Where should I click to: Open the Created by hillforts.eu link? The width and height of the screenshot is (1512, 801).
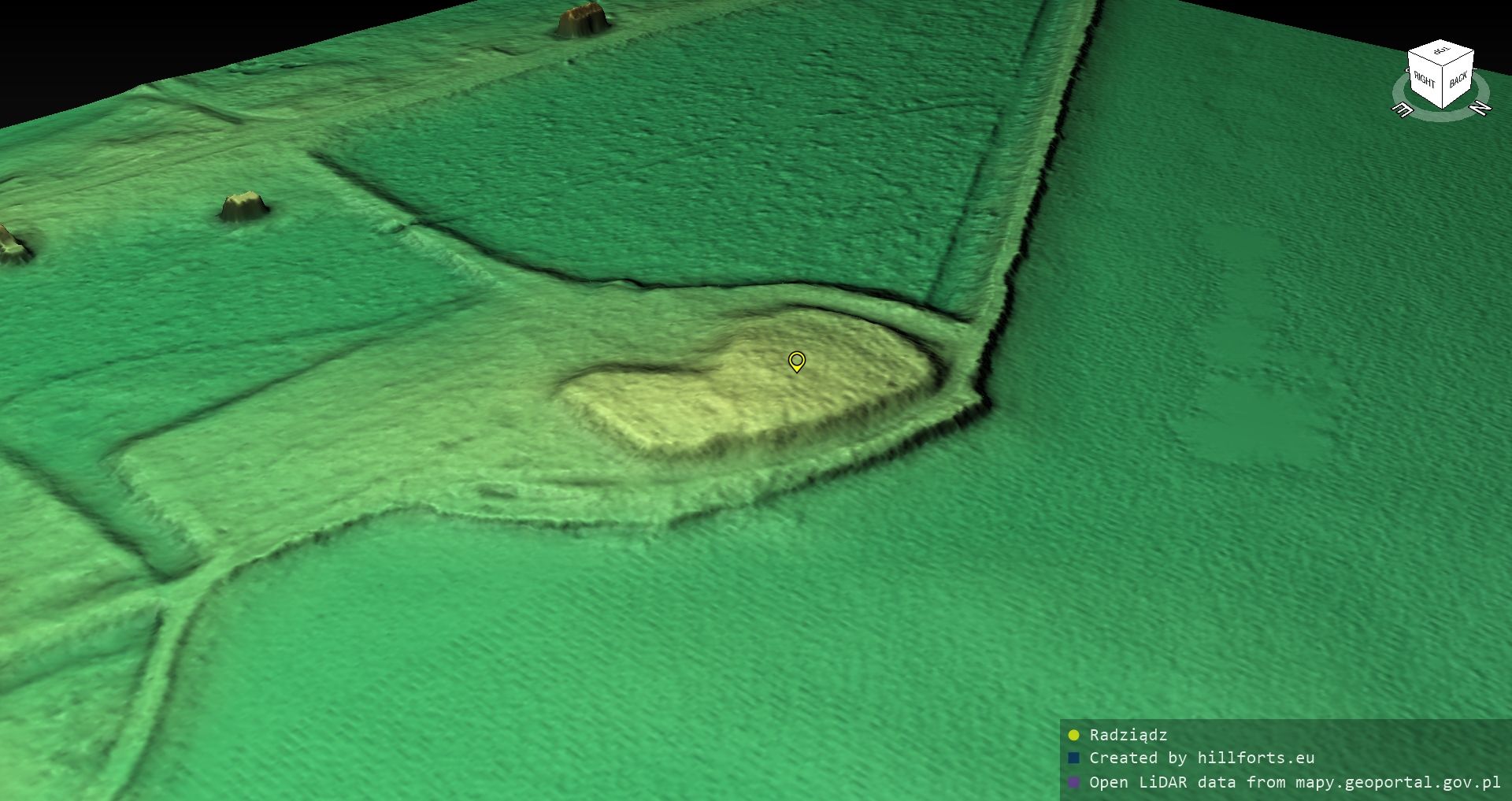pos(1201,758)
